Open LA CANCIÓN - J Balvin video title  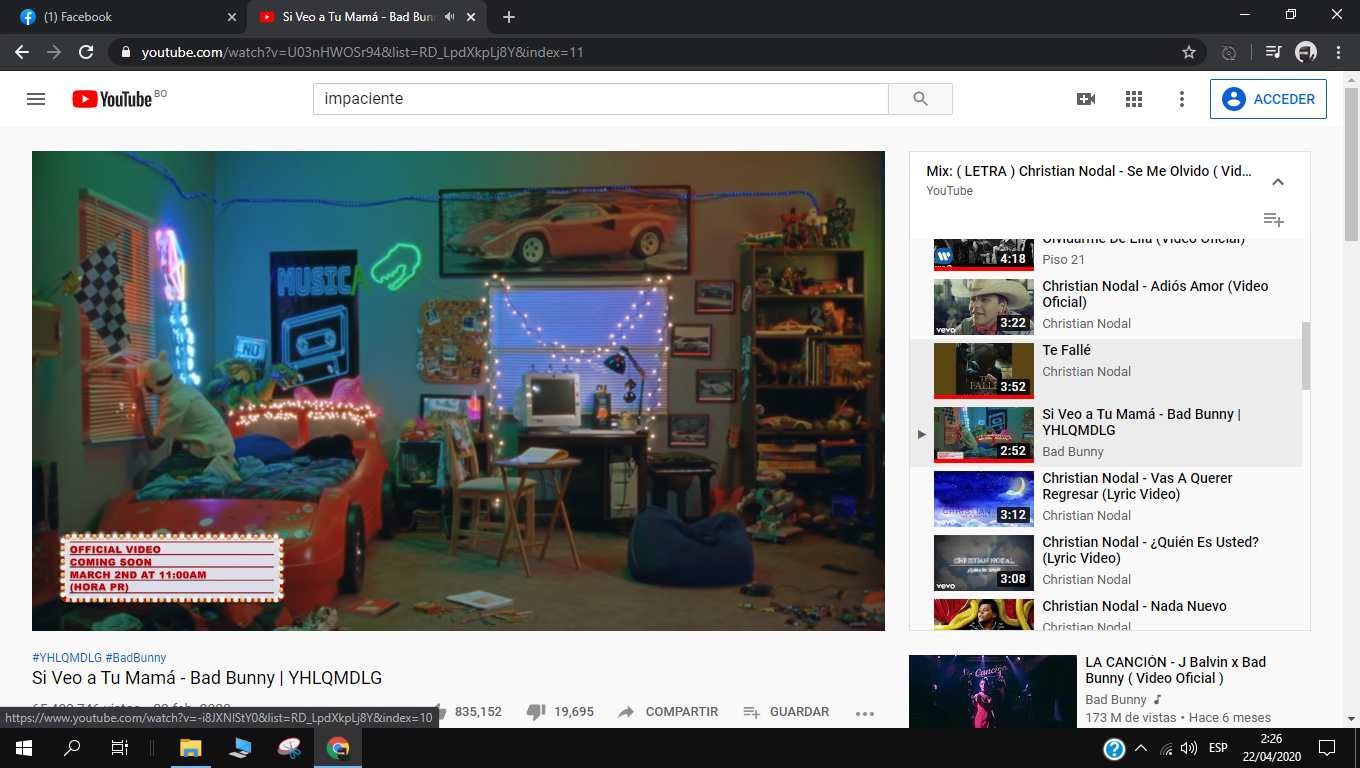[x=1176, y=670]
